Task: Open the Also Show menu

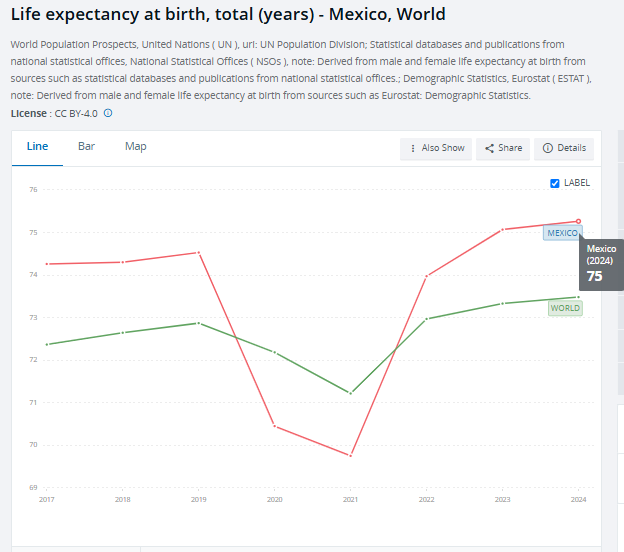Action: coord(436,148)
